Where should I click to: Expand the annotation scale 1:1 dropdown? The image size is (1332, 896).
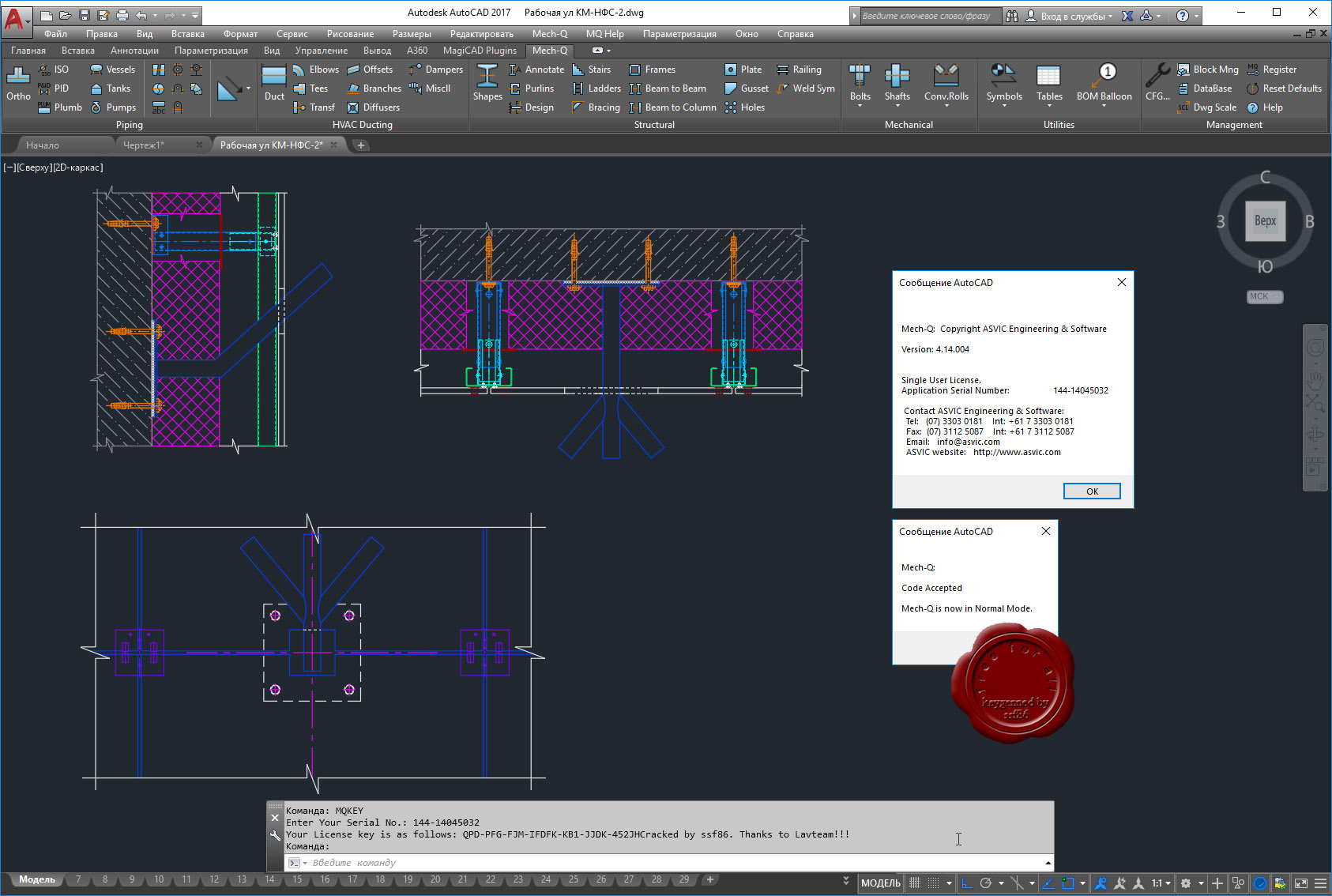coord(1161,883)
